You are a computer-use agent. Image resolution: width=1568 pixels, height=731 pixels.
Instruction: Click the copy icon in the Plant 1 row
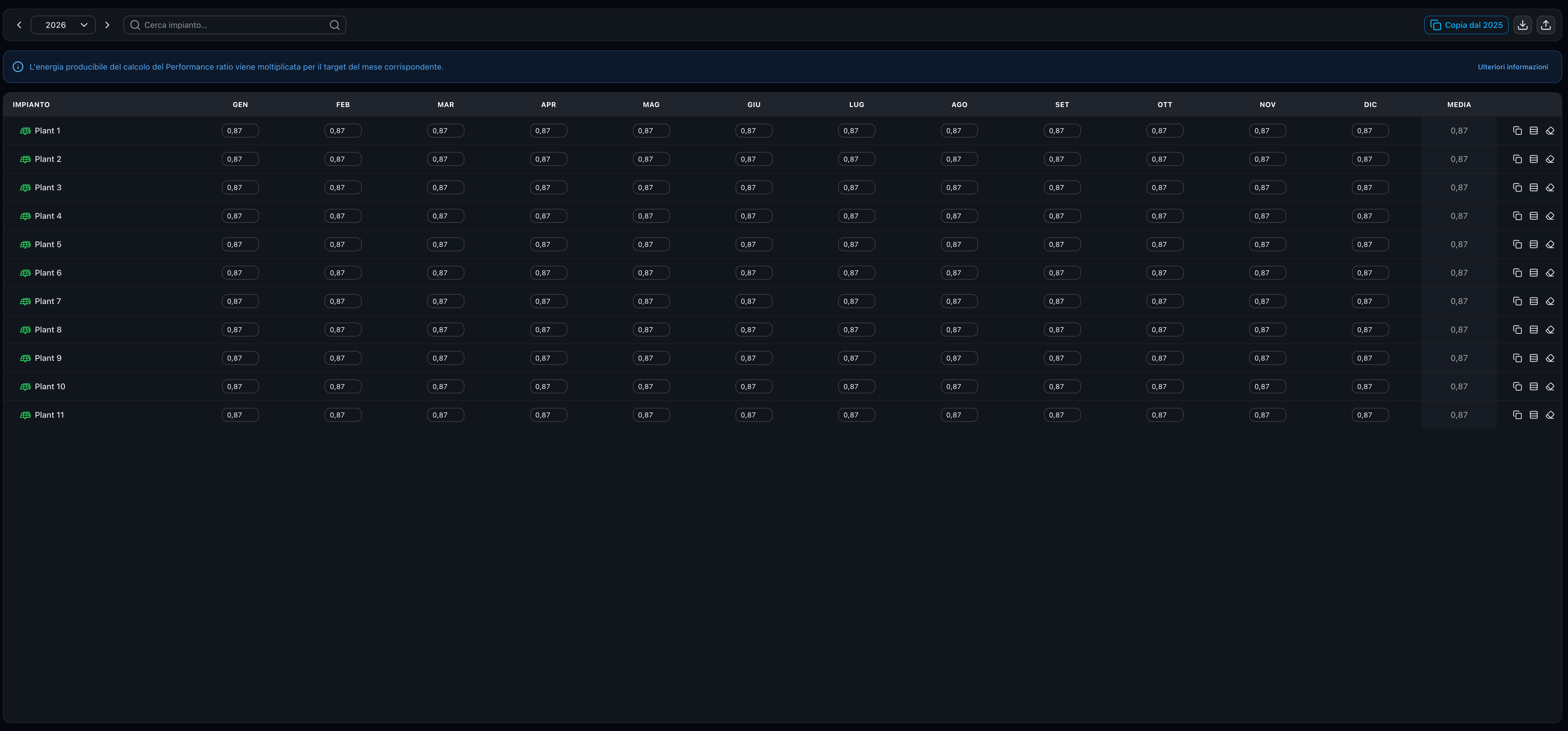pos(1517,131)
